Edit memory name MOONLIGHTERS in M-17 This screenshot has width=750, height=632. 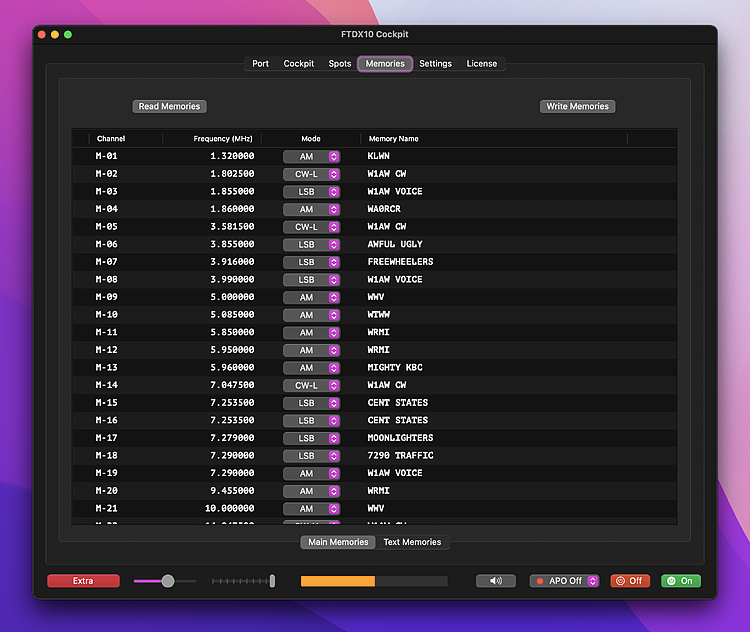point(400,438)
